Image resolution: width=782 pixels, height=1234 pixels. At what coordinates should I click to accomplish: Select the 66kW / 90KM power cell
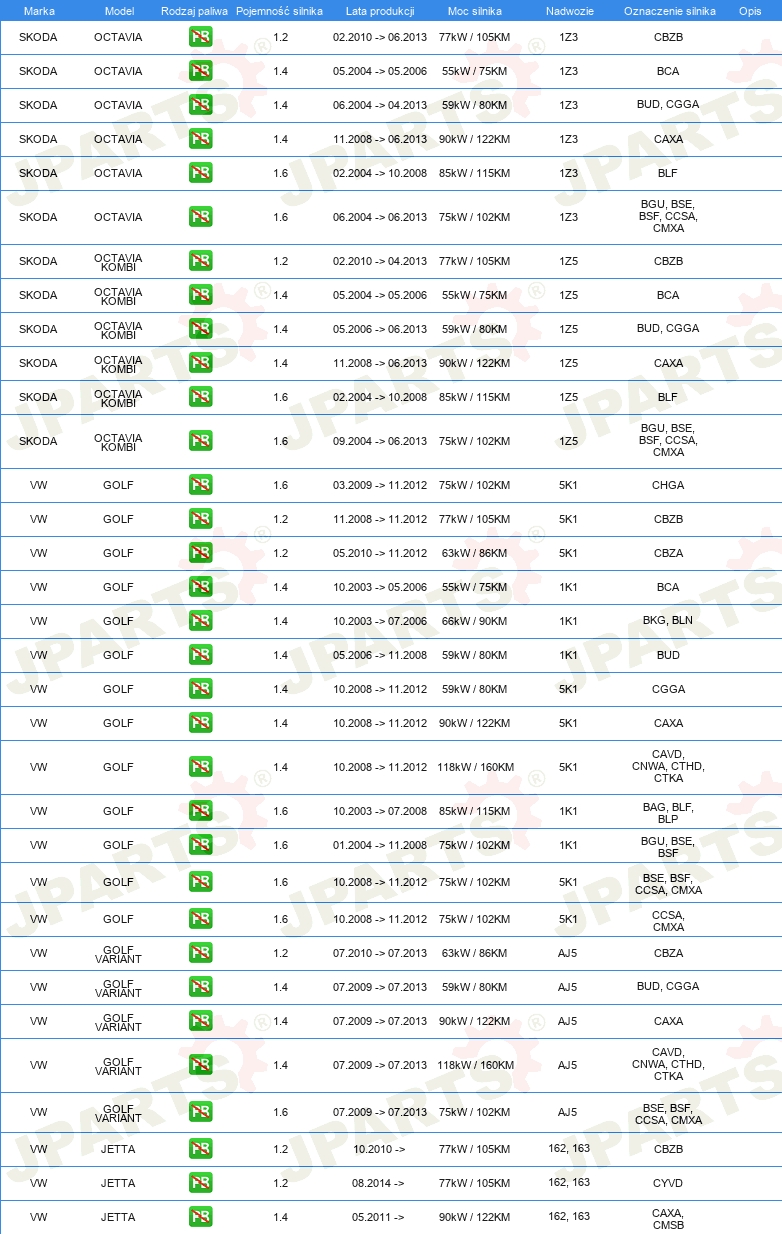474,621
